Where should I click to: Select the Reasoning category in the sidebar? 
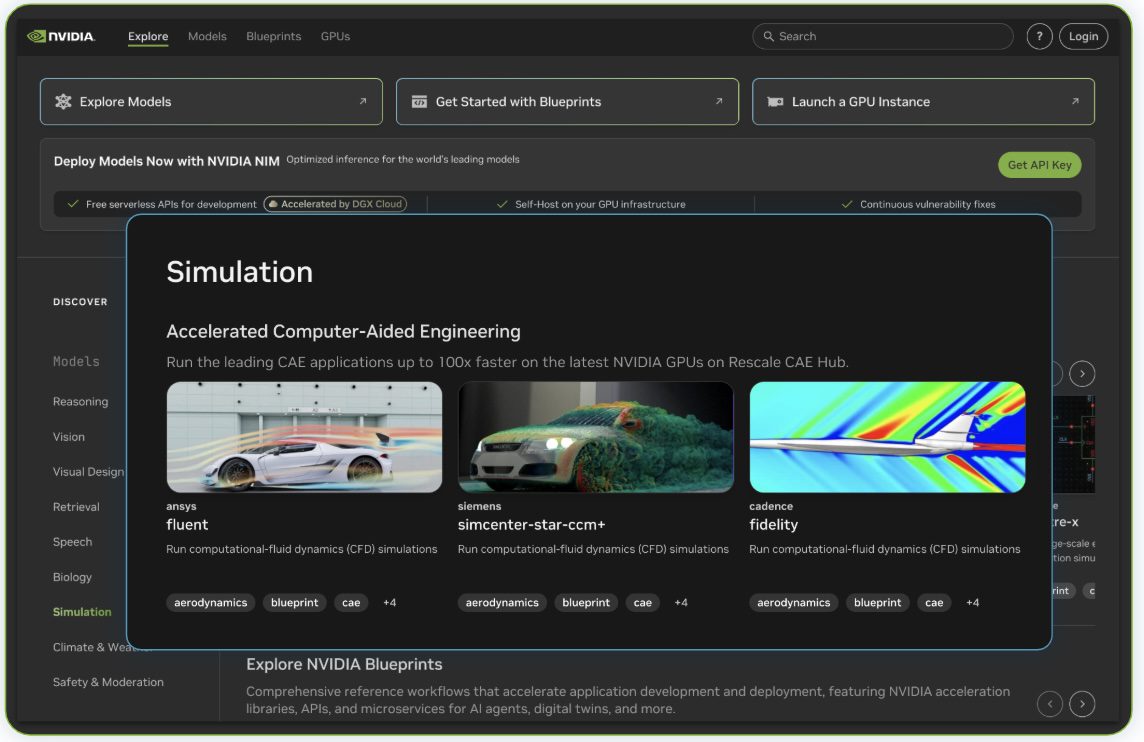tap(80, 401)
